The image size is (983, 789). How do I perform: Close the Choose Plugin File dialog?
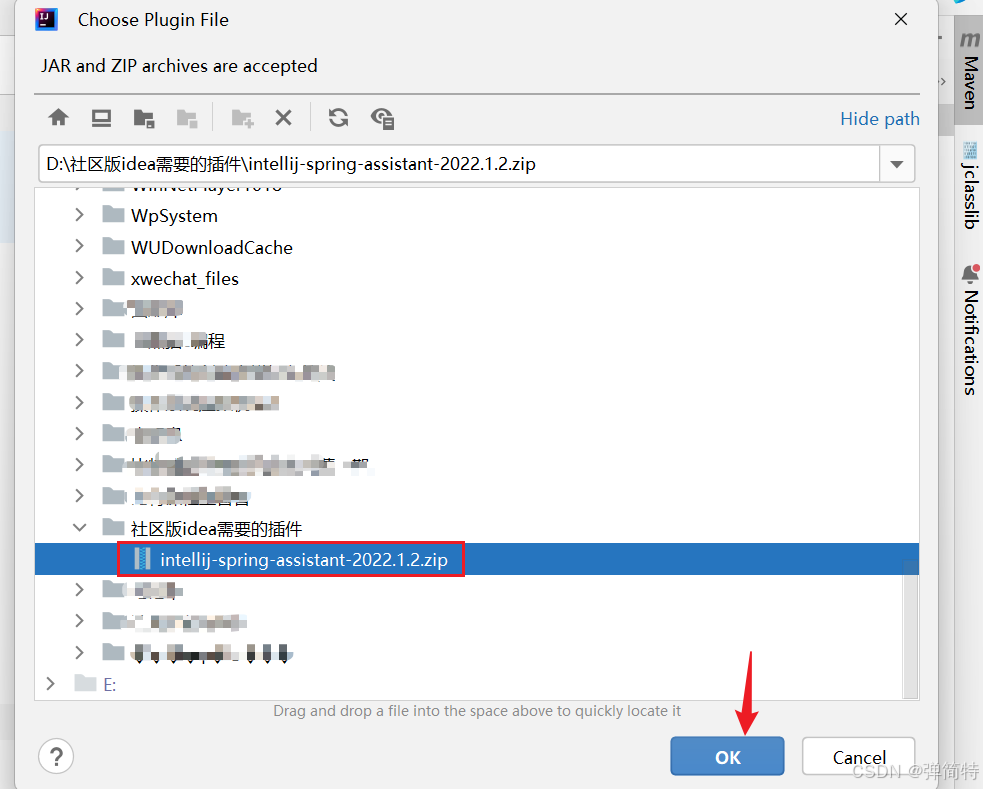901,19
